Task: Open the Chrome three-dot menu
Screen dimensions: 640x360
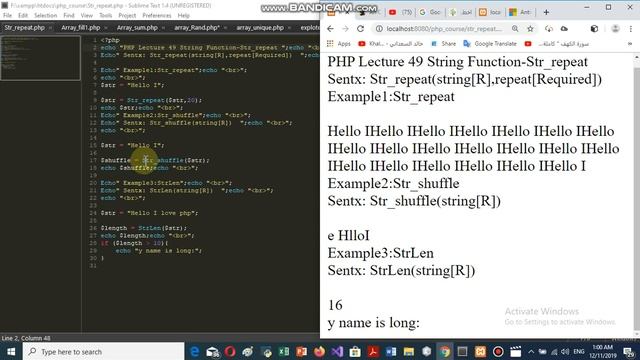Action: click(x=631, y=29)
